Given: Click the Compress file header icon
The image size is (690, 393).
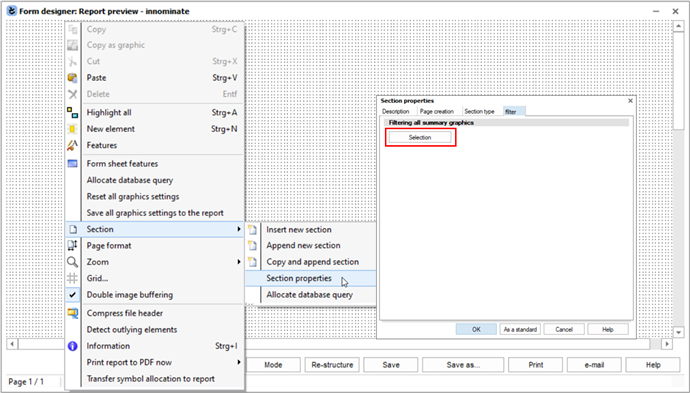Looking at the screenshot, I should pos(73,313).
